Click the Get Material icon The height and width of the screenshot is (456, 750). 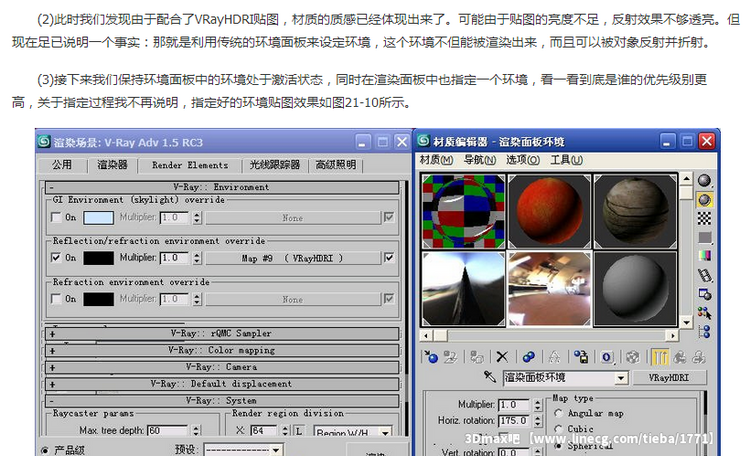click(x=430, y=357)
